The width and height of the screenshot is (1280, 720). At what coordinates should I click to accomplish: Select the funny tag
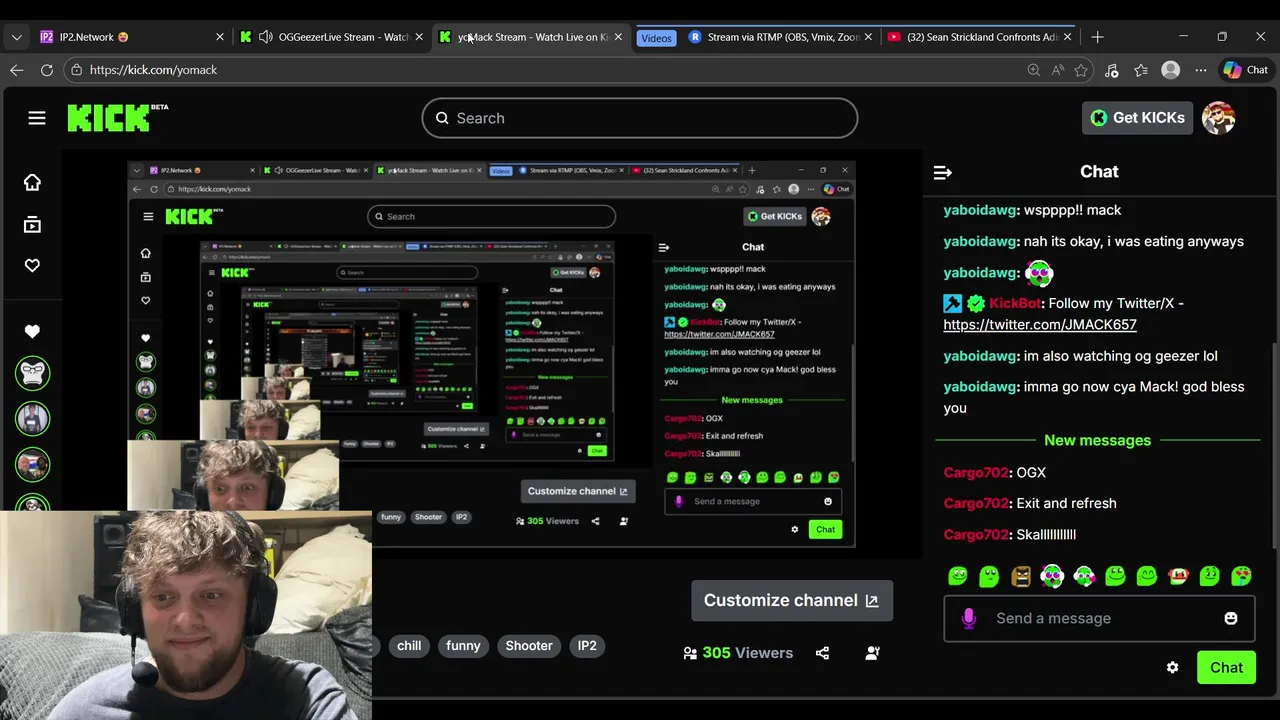click(x=463, y=646)
